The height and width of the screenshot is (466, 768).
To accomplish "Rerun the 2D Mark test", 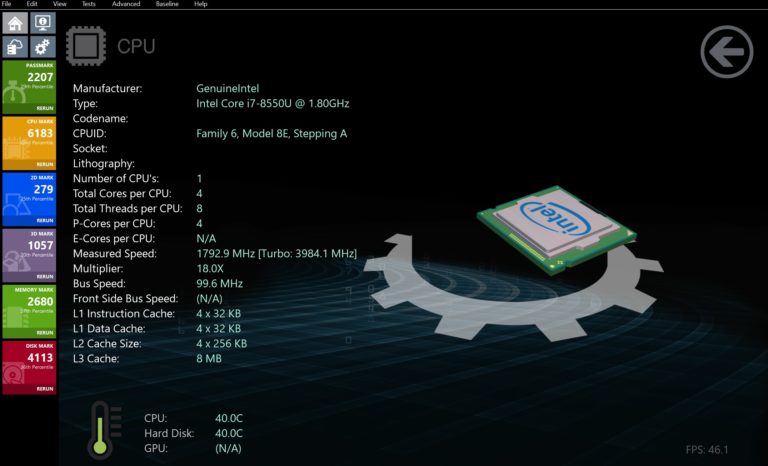I will tap(45, 220).
